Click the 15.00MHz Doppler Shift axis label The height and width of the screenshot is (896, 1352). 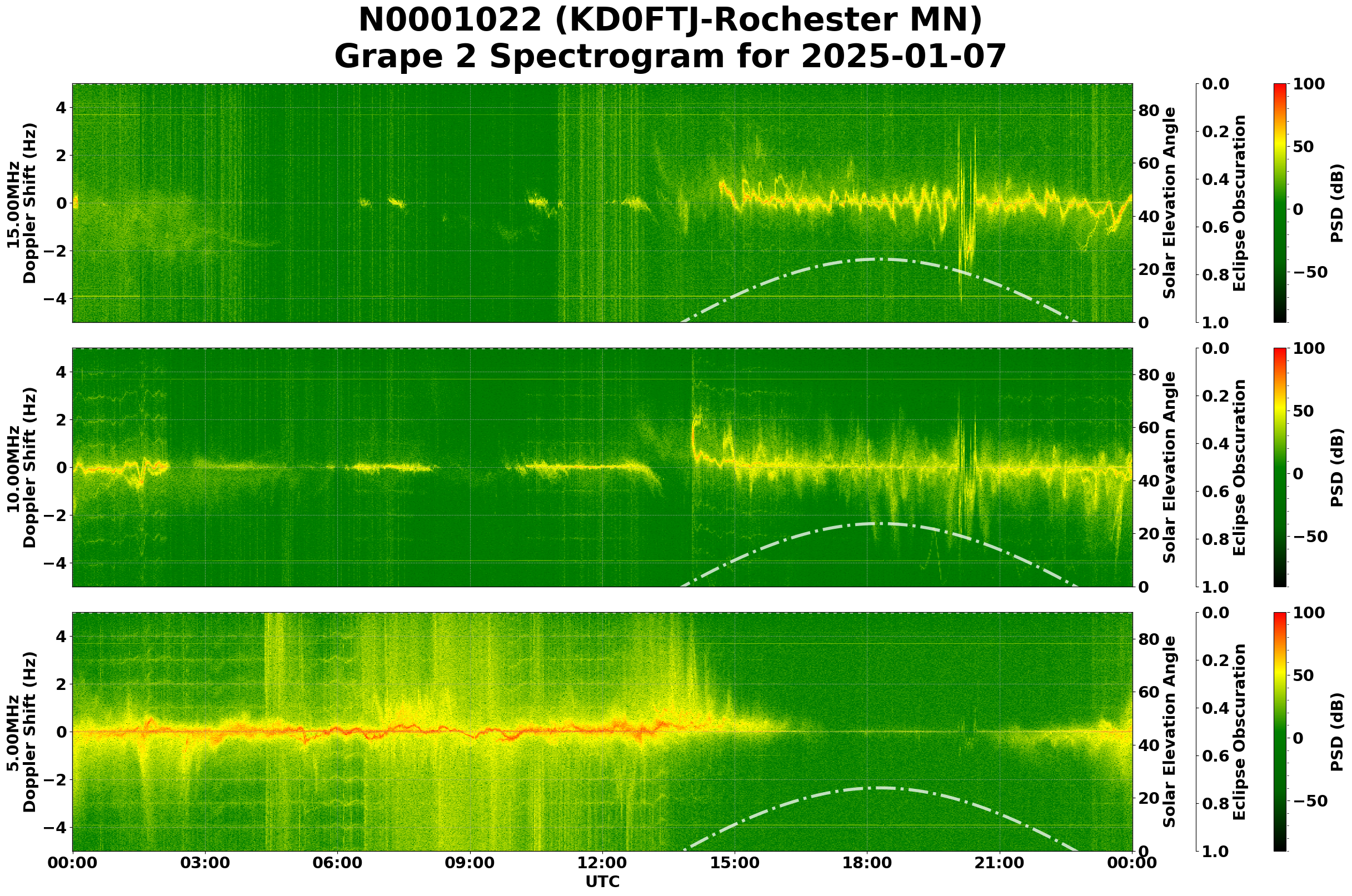[22, 203]
